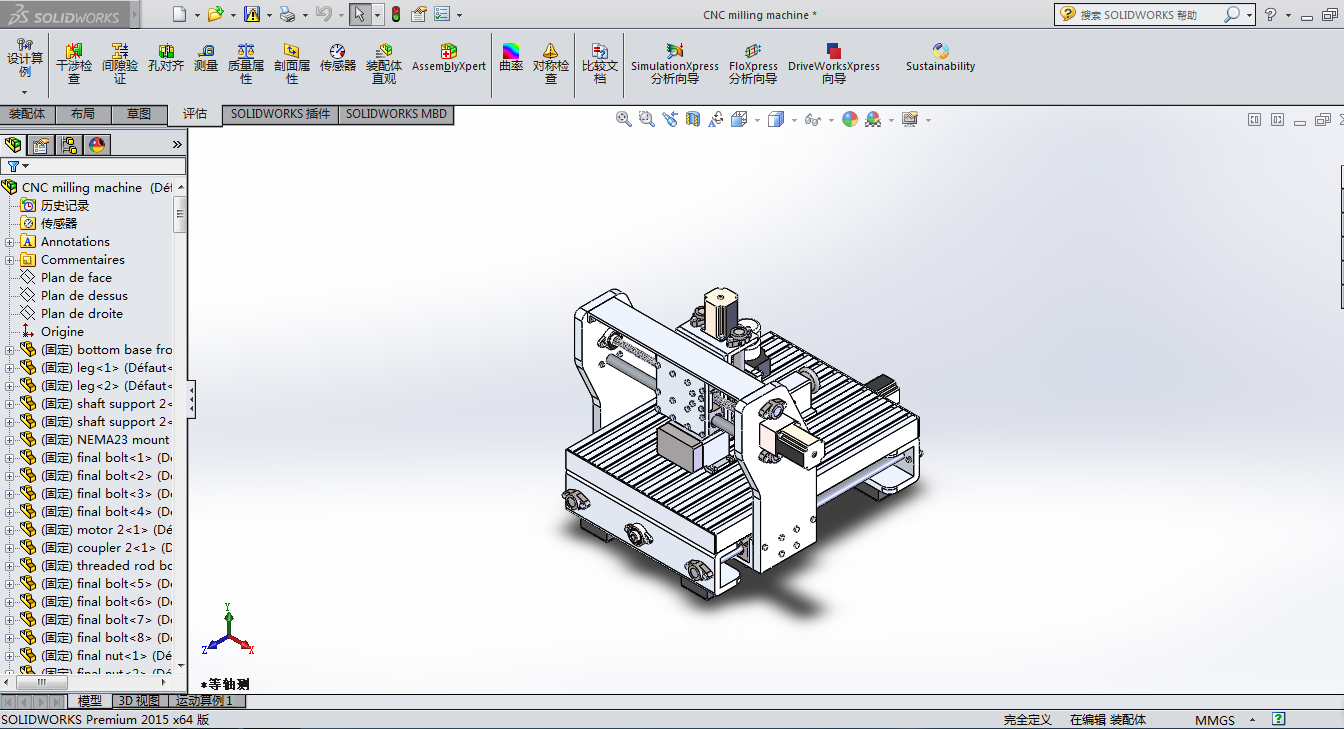Viewport: 1344px width, 729px height.
Task: Select Plan de face in feature tree
Action: point(76,278)
